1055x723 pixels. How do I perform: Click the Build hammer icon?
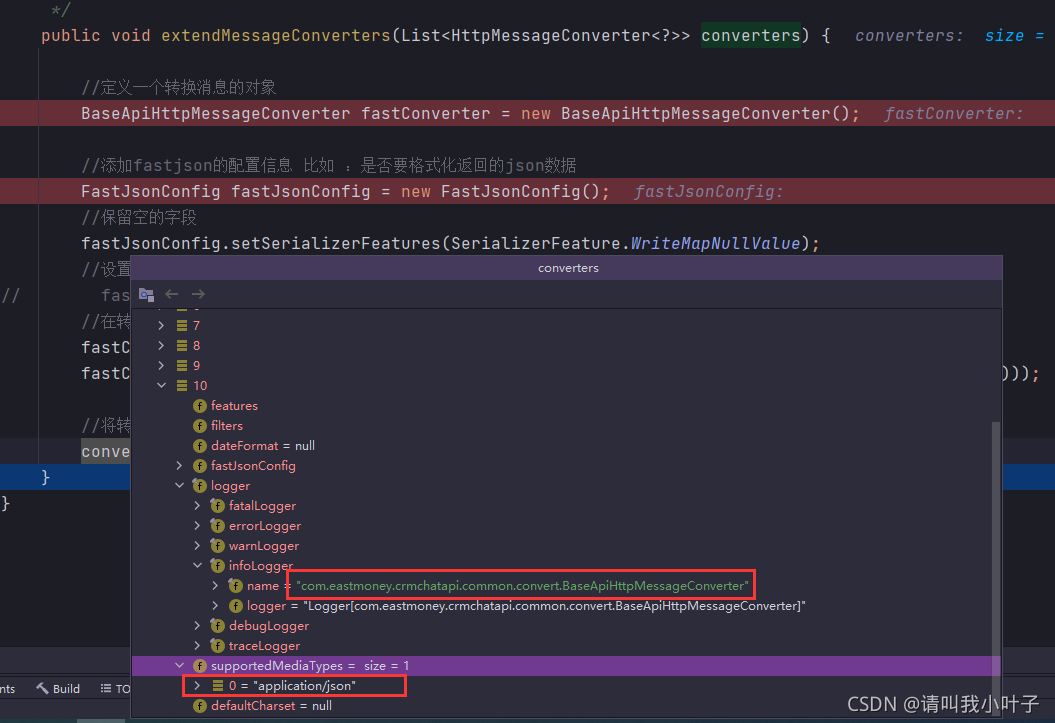42,688
